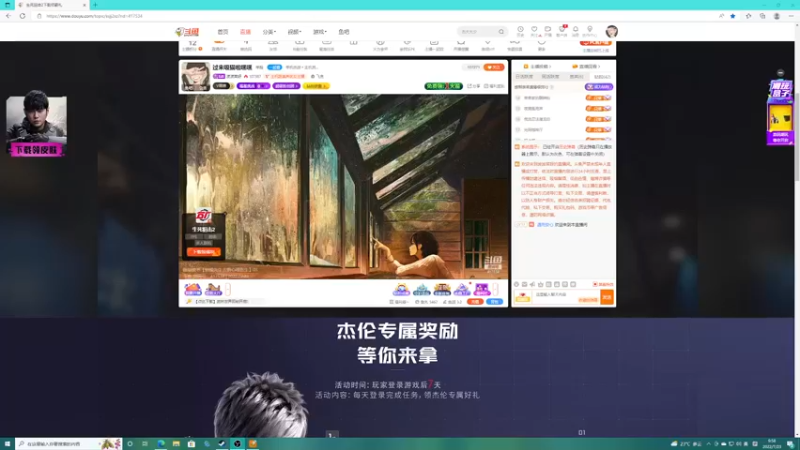Click the magnifier search icon in header
The width and height of the screenshot is (800, 450).
(x=502, y=32)
